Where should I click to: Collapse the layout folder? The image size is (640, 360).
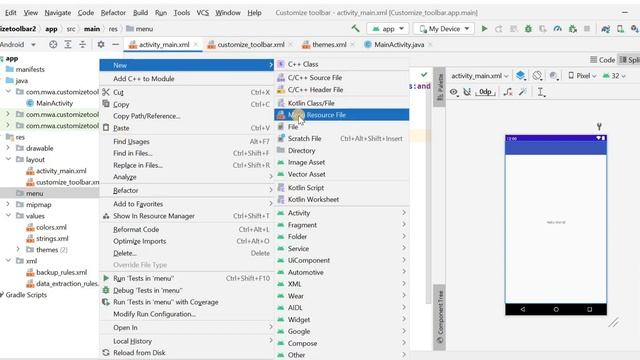point(8,159)
